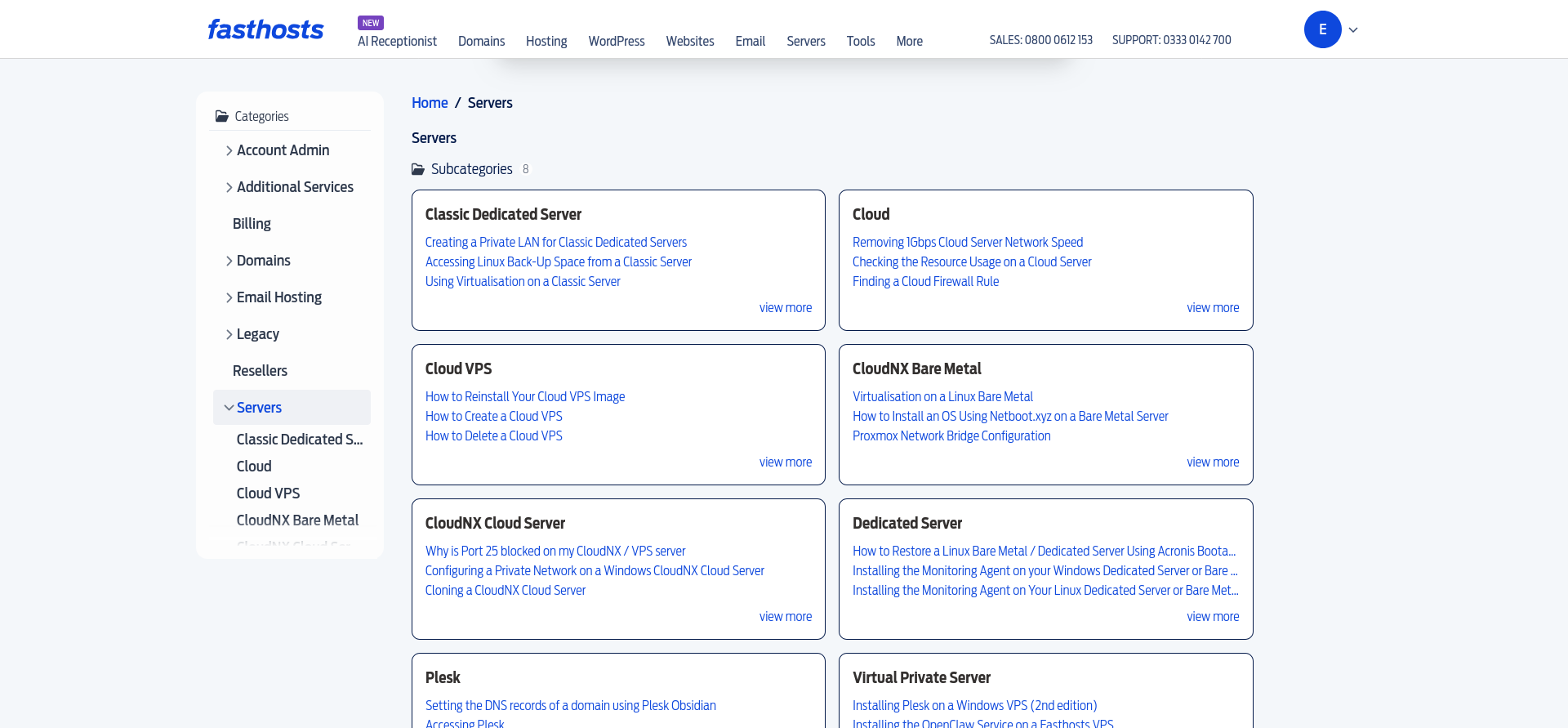Image resolution: width=1568 pixels, height=728 pixels.
Task: Click view more in CloudNX Cloud Server card
Action: pyautogui.click(x=786, y=617)
